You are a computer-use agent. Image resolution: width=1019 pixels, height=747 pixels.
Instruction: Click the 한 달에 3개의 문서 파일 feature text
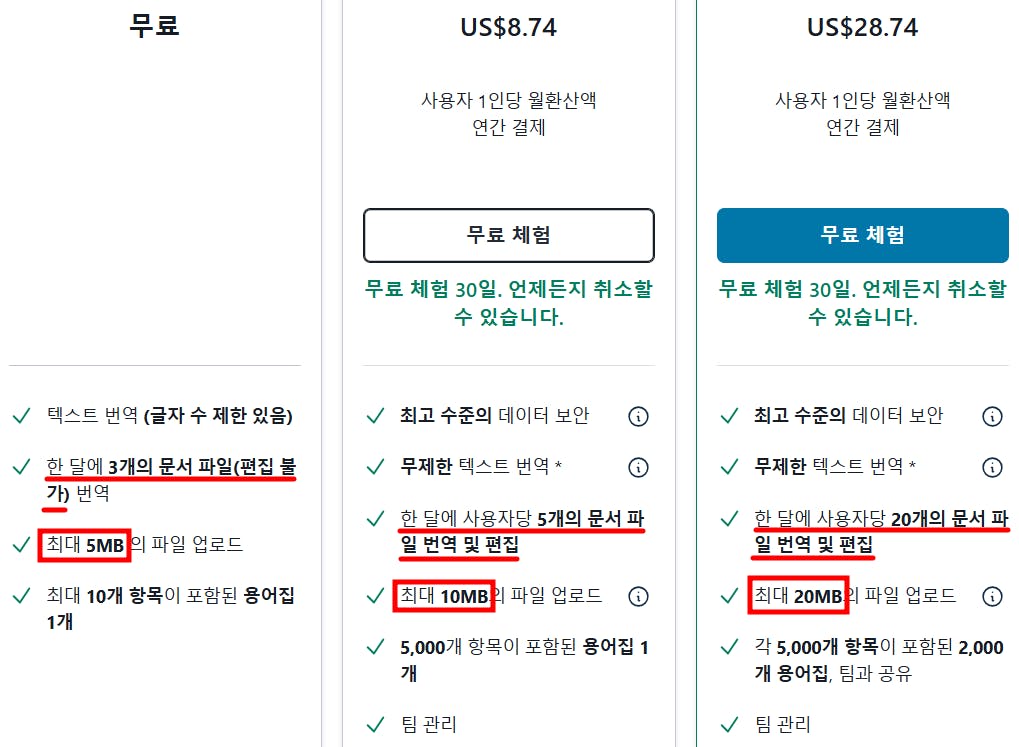[170, 480]
